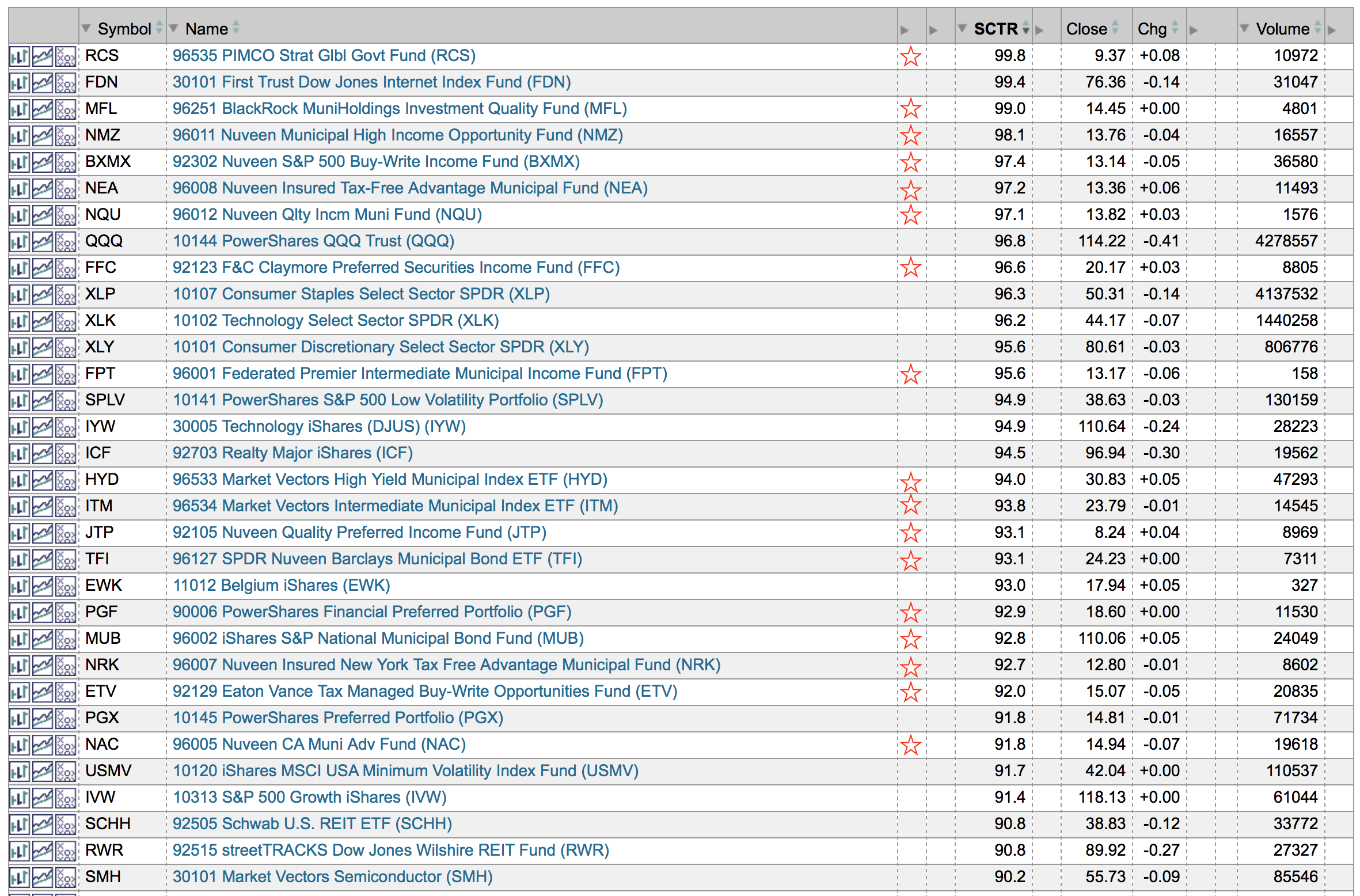Open SharpChart bar icon for SPLV row
The width and height of the screenshot is (1360, 896).
[x=19, y=401]
